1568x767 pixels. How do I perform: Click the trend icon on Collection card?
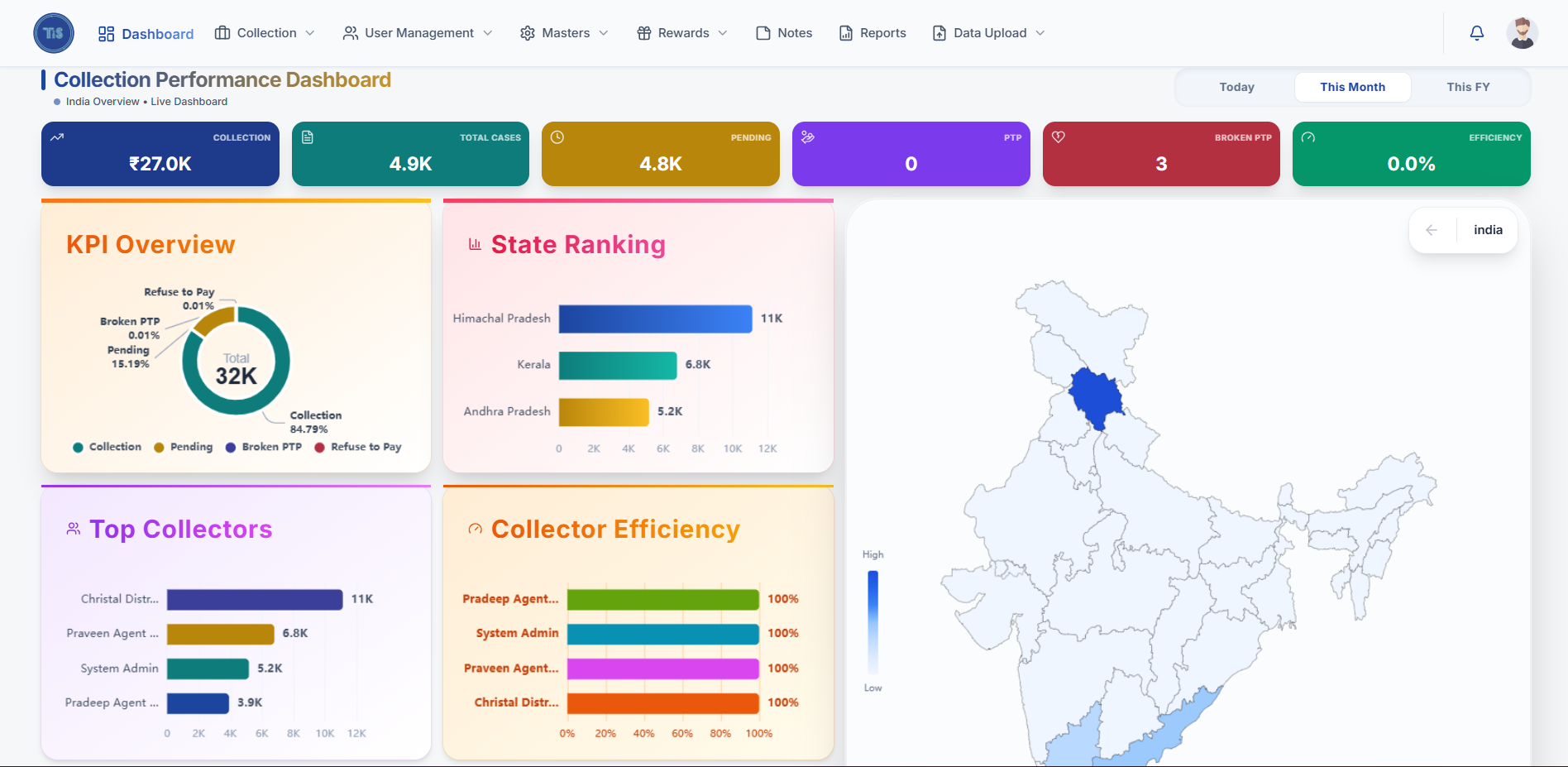tap(57, 137)
